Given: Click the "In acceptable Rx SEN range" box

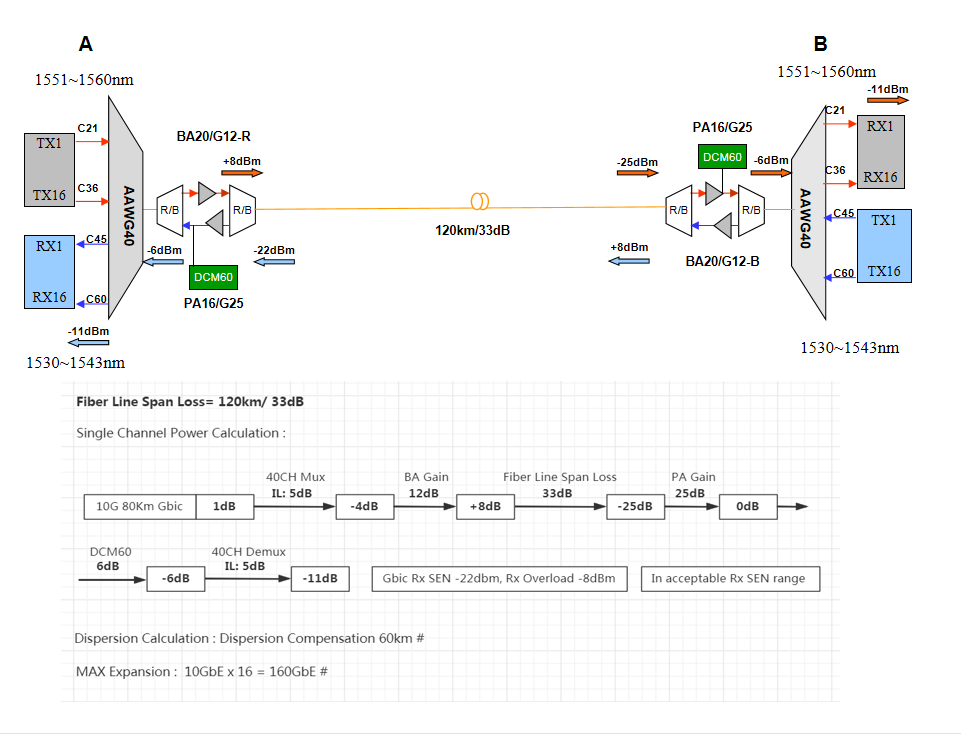Looking at the screenshot, I should (x=730, y=579).
